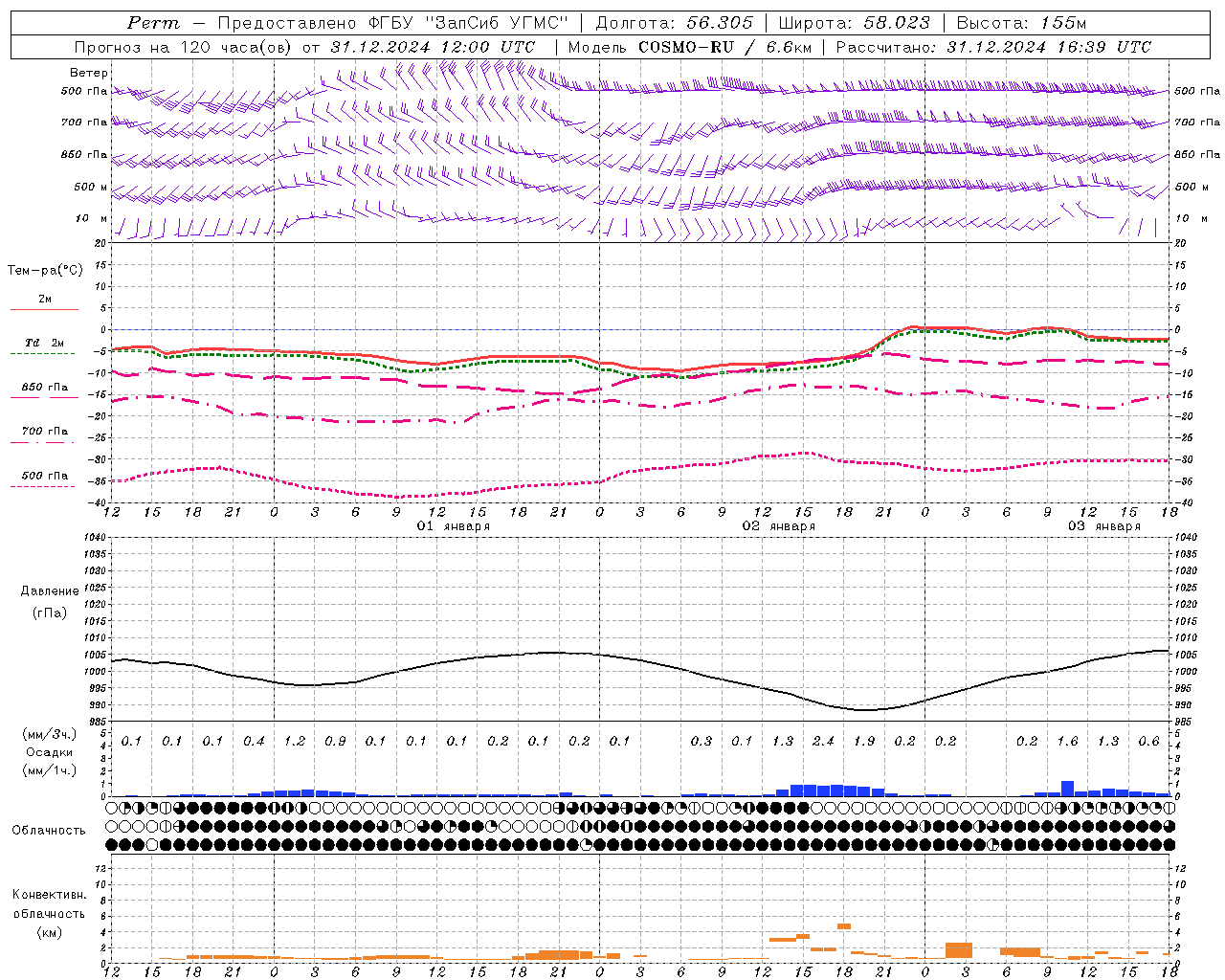Click the '850 гПа' temperature legend entry
This screenshot has width=1225, height=980.
coord(45,388)
